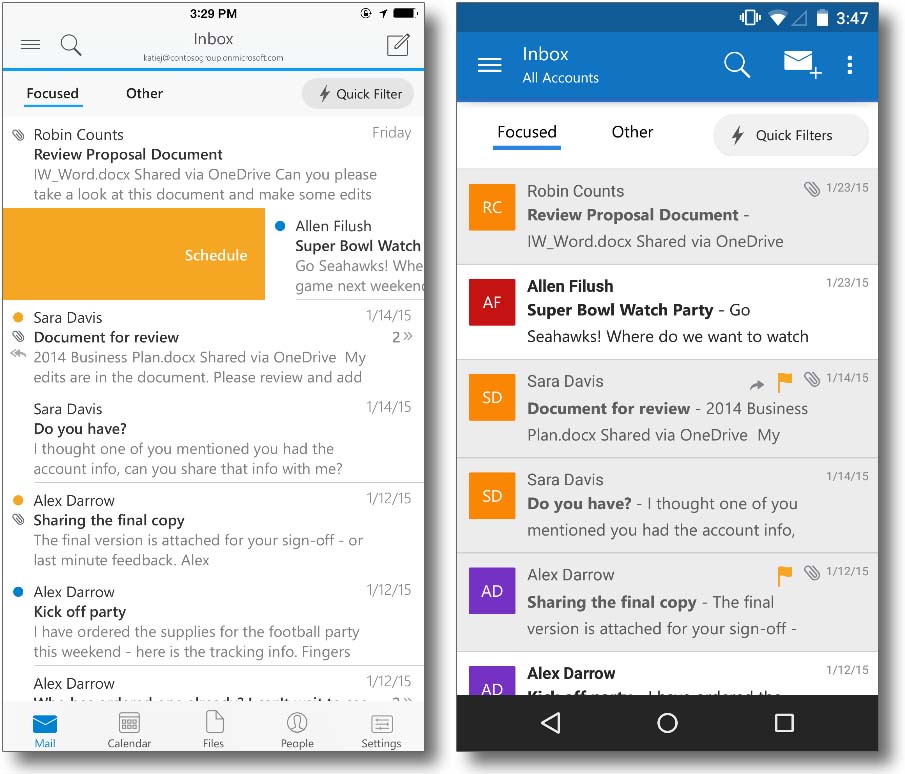
Task: Open Files tab in iOS bottom bar
Action: (x=214, y=730)
